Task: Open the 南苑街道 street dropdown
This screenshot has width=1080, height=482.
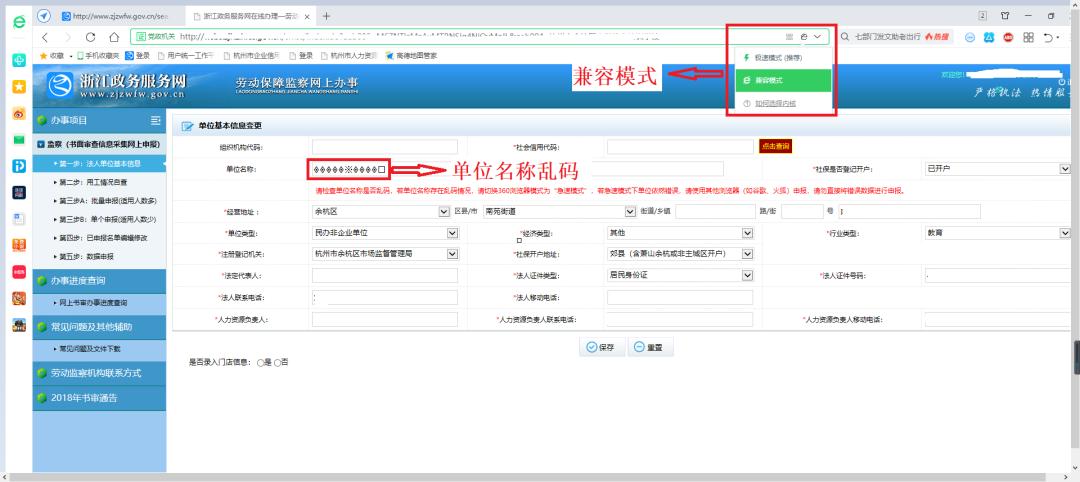Action: (559, 212)
